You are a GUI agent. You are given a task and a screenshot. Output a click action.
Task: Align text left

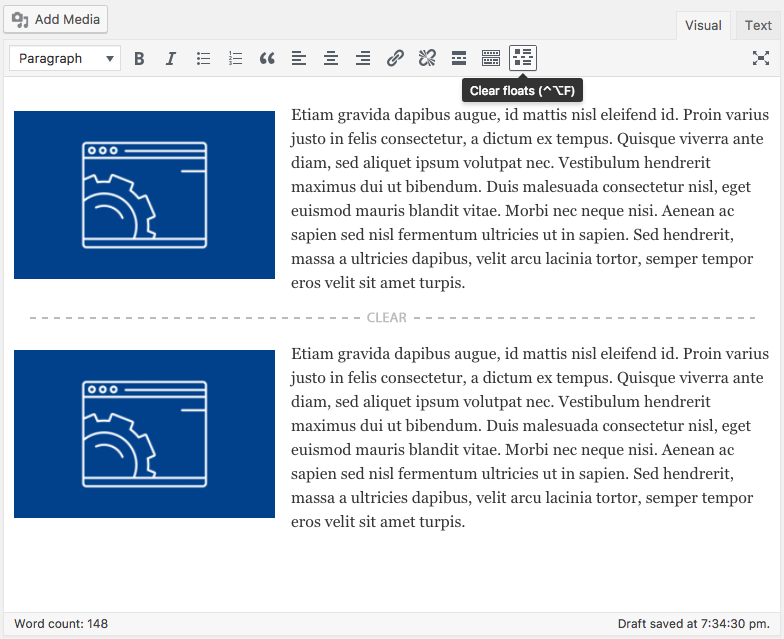coord(299,58)
